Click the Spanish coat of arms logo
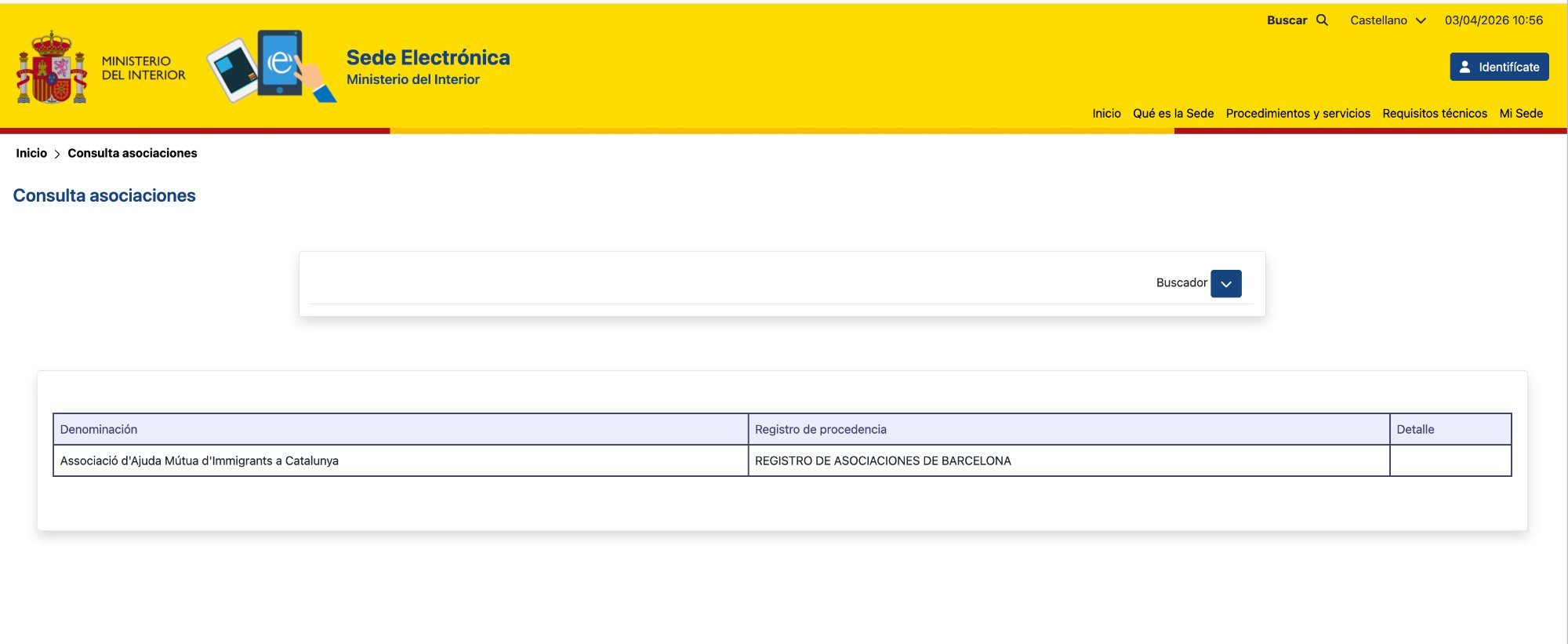This screenshot has height=644, width=1568. pos(52,68)
